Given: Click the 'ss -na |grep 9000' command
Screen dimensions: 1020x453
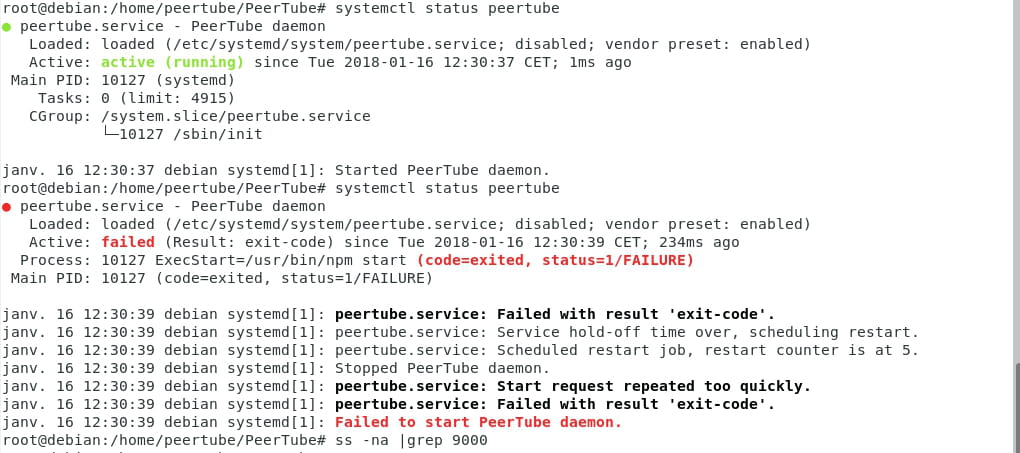Looking at the screenshot, I should 411,440.
